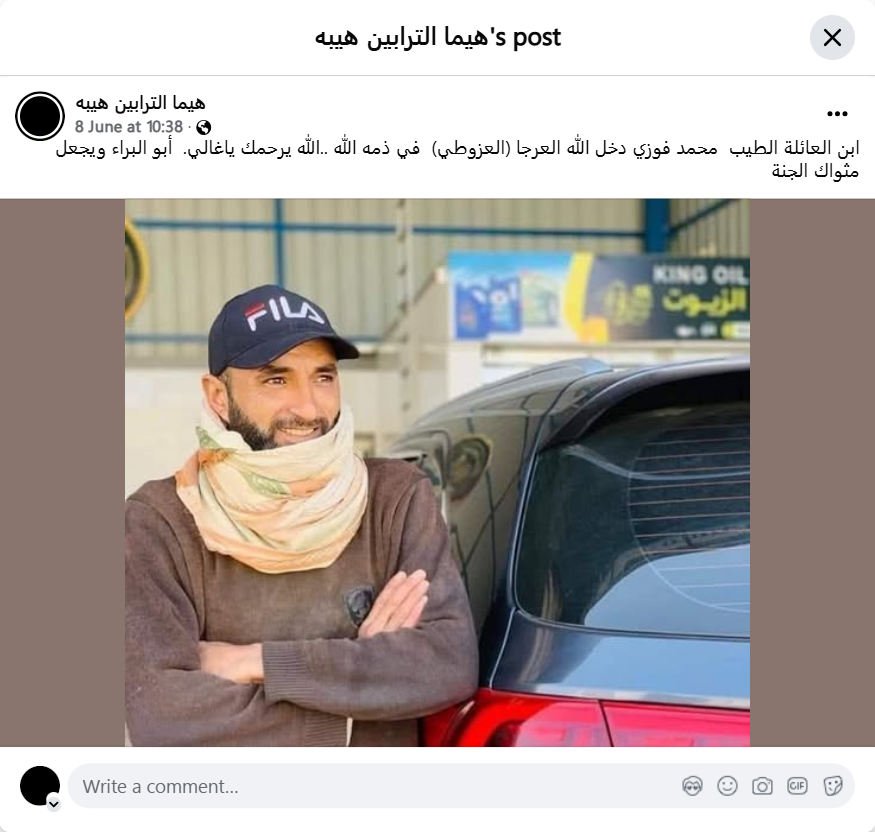Open the author name هيما الترابين هيبه
The width and height of the screenshot is (875, 832).
pos(141,103)
